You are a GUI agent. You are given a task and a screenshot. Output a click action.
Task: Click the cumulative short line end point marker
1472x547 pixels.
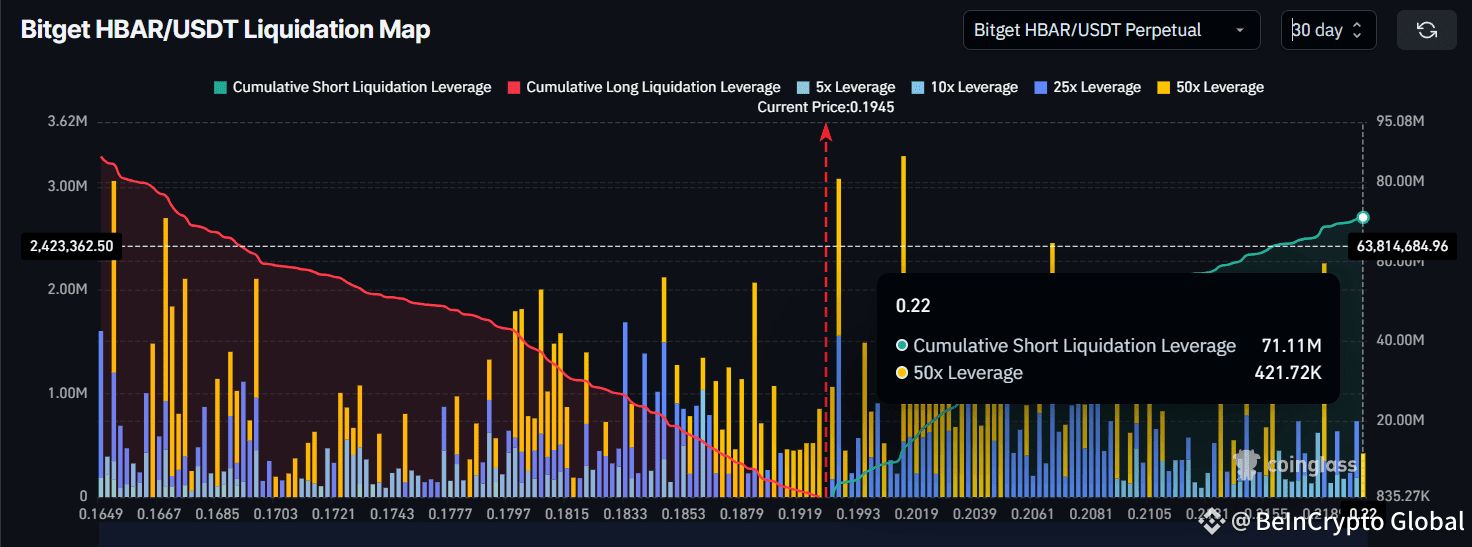tap(1362, 217)
